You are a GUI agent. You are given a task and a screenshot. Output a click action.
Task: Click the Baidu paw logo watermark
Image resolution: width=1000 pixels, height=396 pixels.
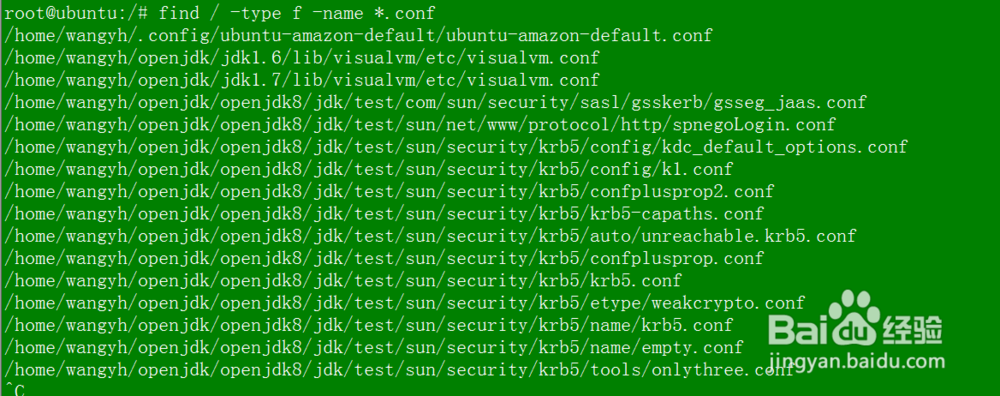pyautogui.click(x=855, y=318)
